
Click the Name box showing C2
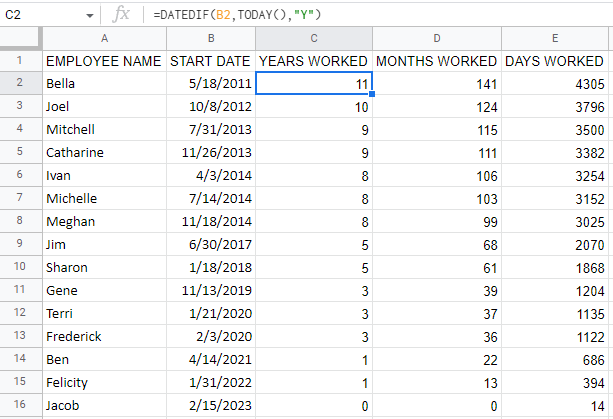tap(40, 15)
